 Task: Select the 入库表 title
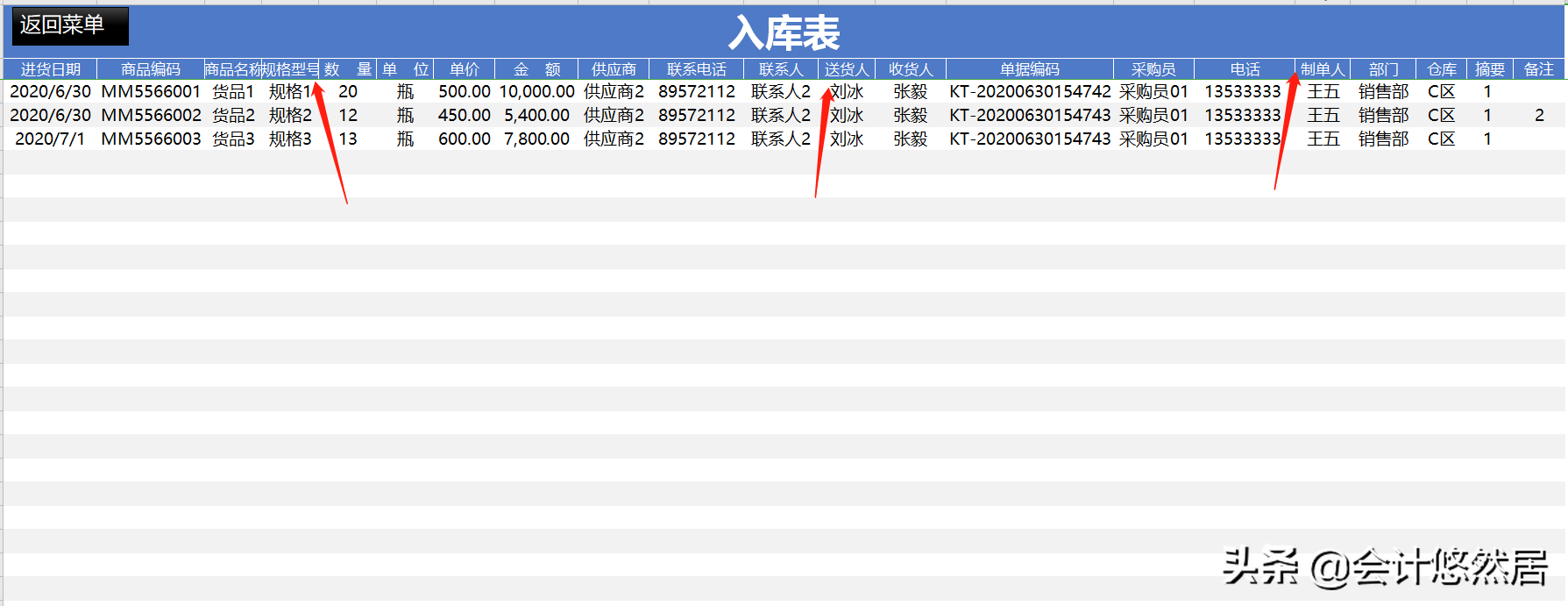[784, 33]
